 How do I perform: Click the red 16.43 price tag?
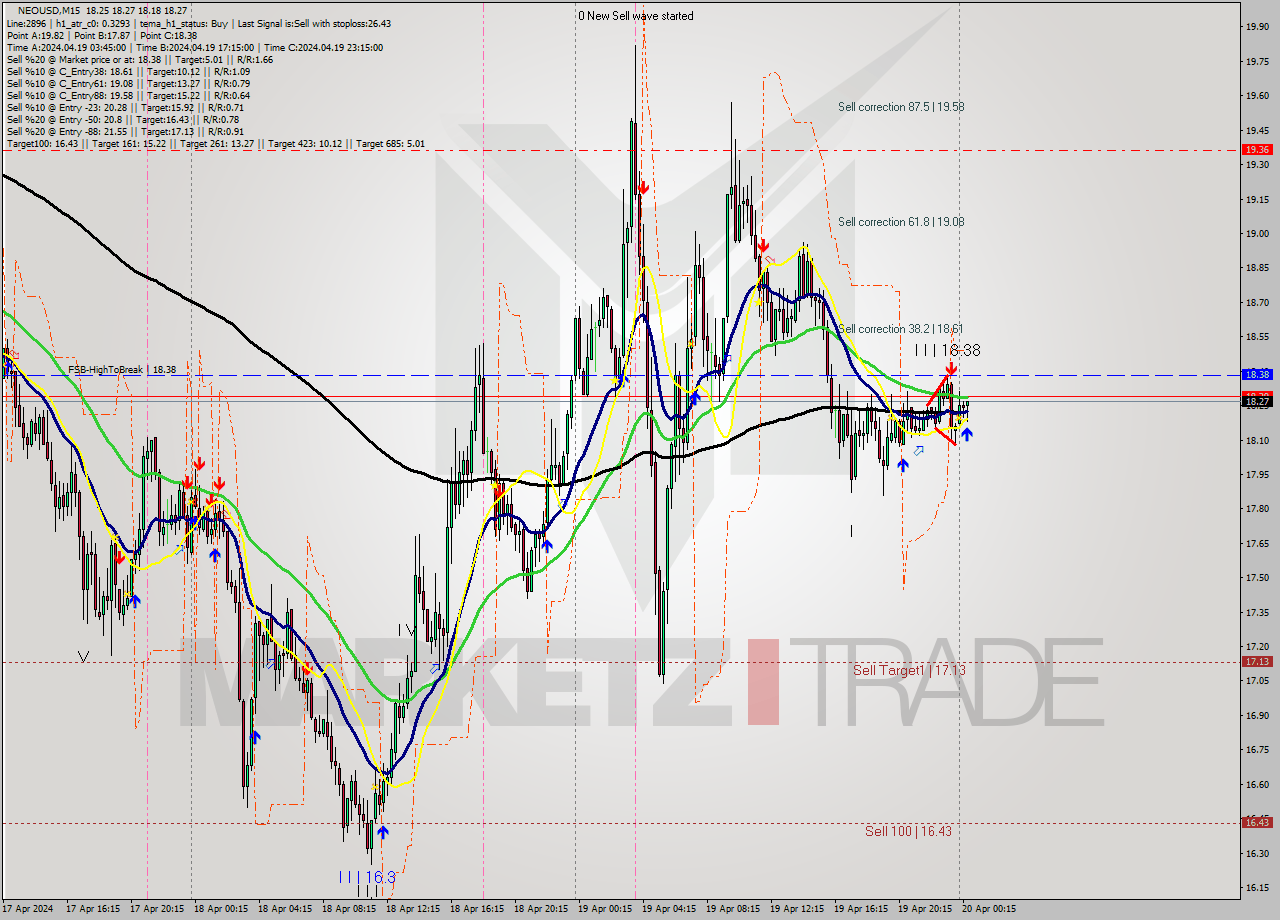1257,822
